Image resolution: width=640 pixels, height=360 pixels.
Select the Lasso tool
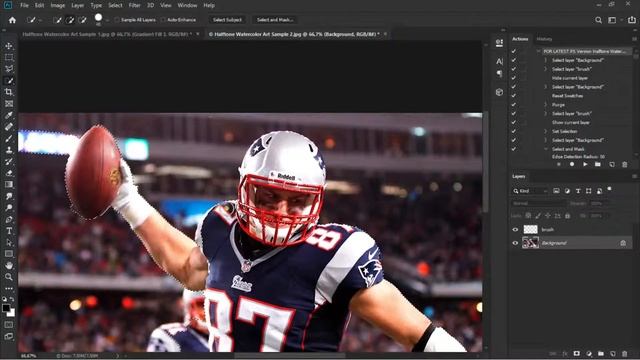point(9,69)
